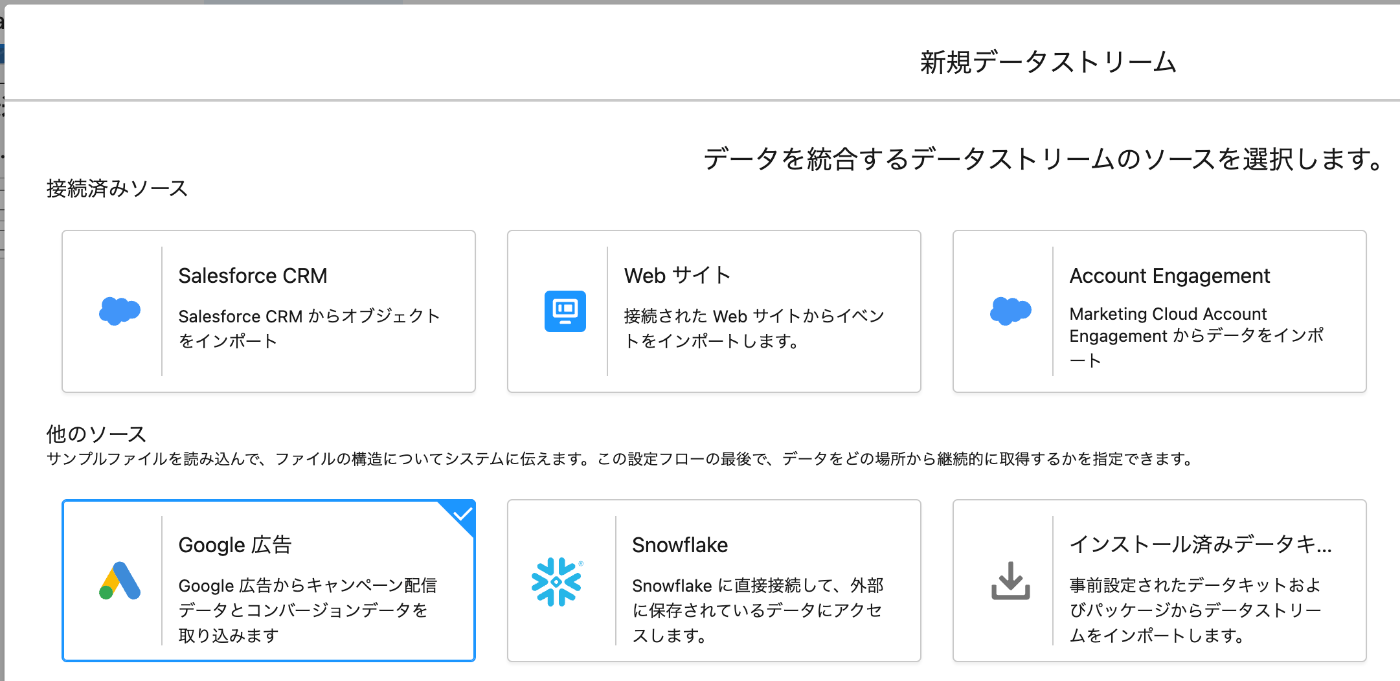This screenshot has height=681, width=1400.
Task: Click description '接続された Web サイトからイベントをインポートします。'
Action: pos(754,328)
